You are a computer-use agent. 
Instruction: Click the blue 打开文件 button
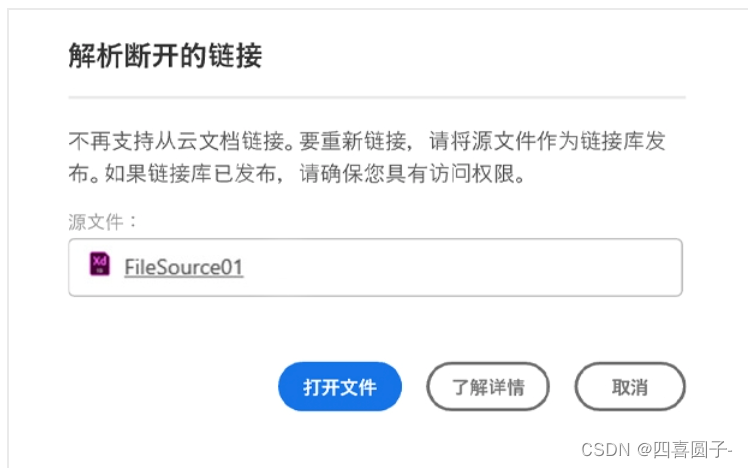click(x=340, y=386)
